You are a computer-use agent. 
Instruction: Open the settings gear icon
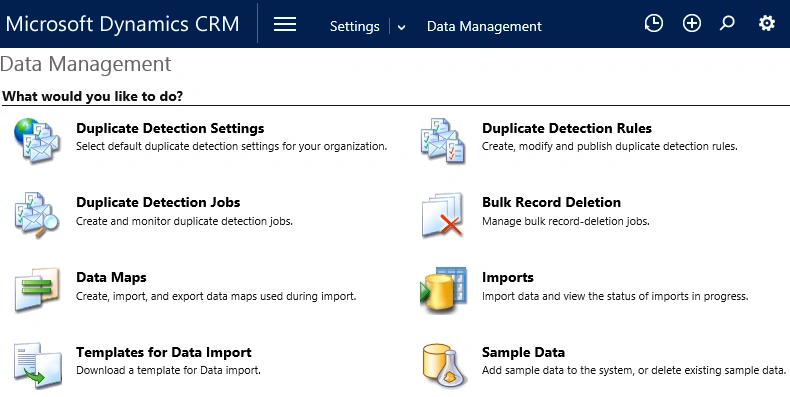pos(766,23)
